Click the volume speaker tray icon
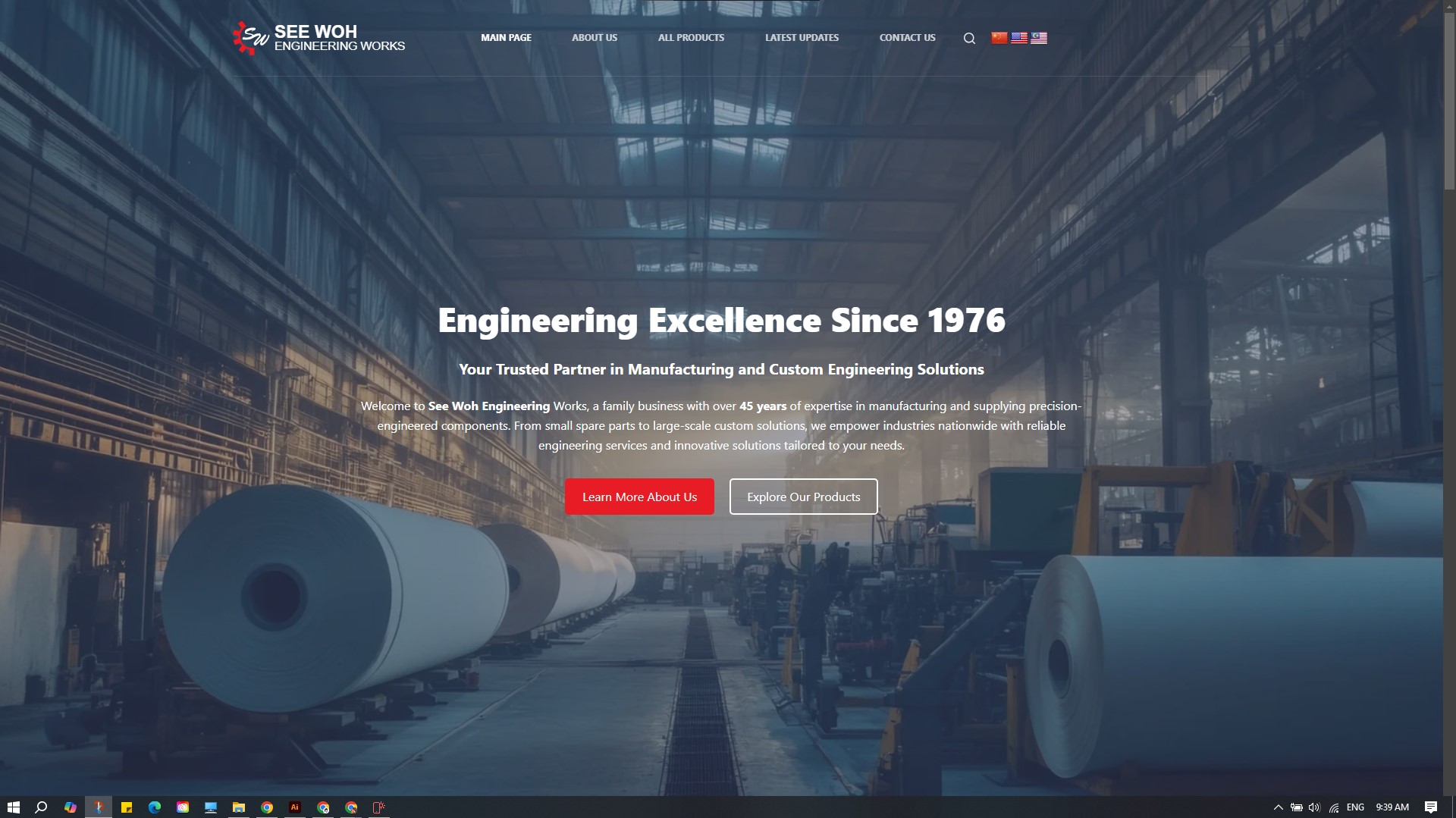The image size is (1456, 818). 1314,807
